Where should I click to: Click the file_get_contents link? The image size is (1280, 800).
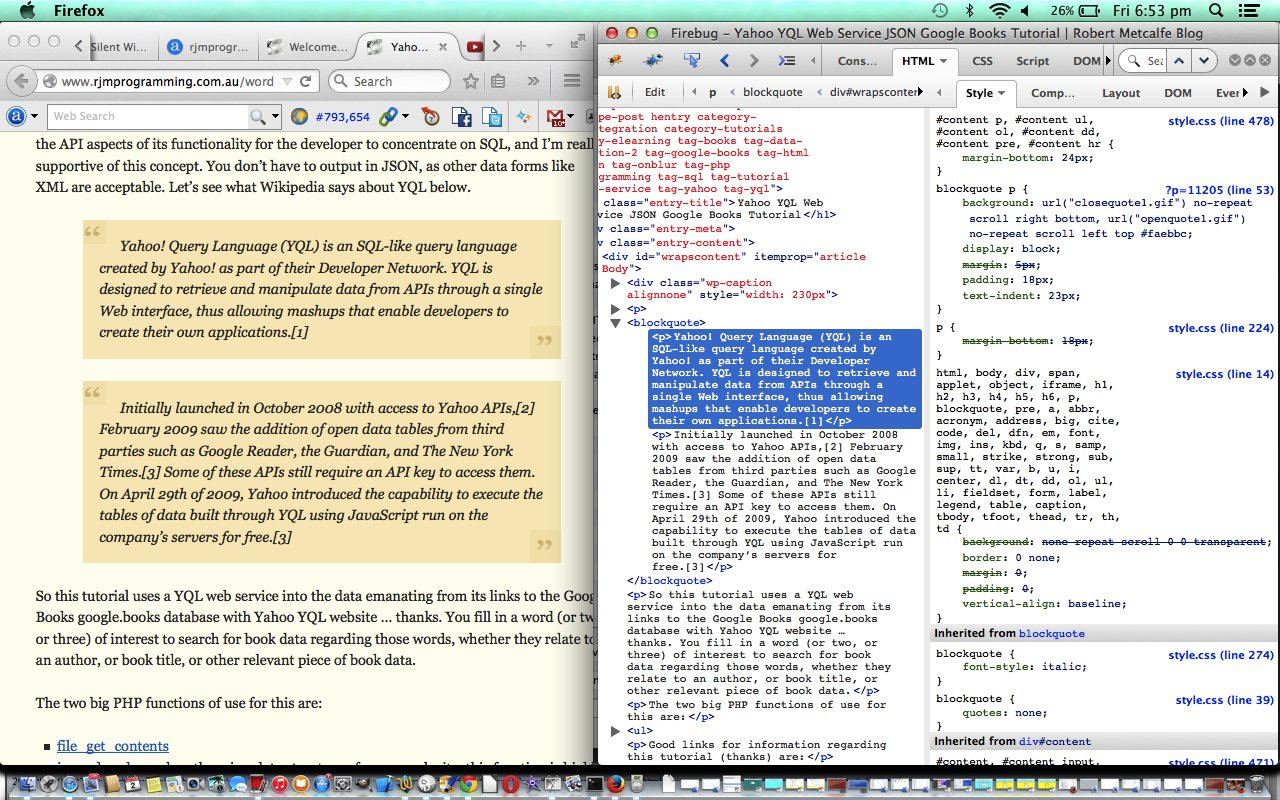pyautogui.click(x=113, y=746)
